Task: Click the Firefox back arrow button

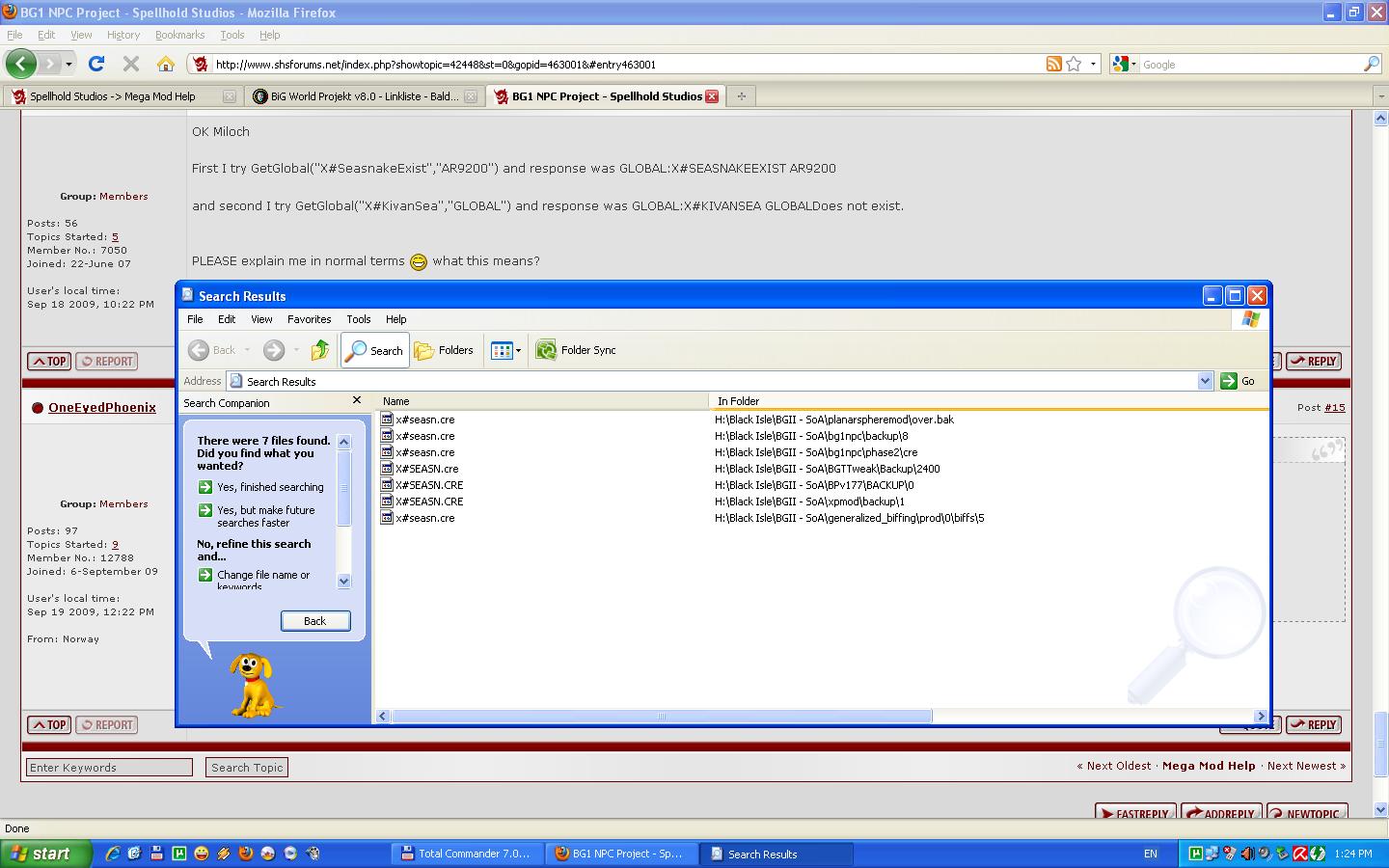Action: (21, 64)
